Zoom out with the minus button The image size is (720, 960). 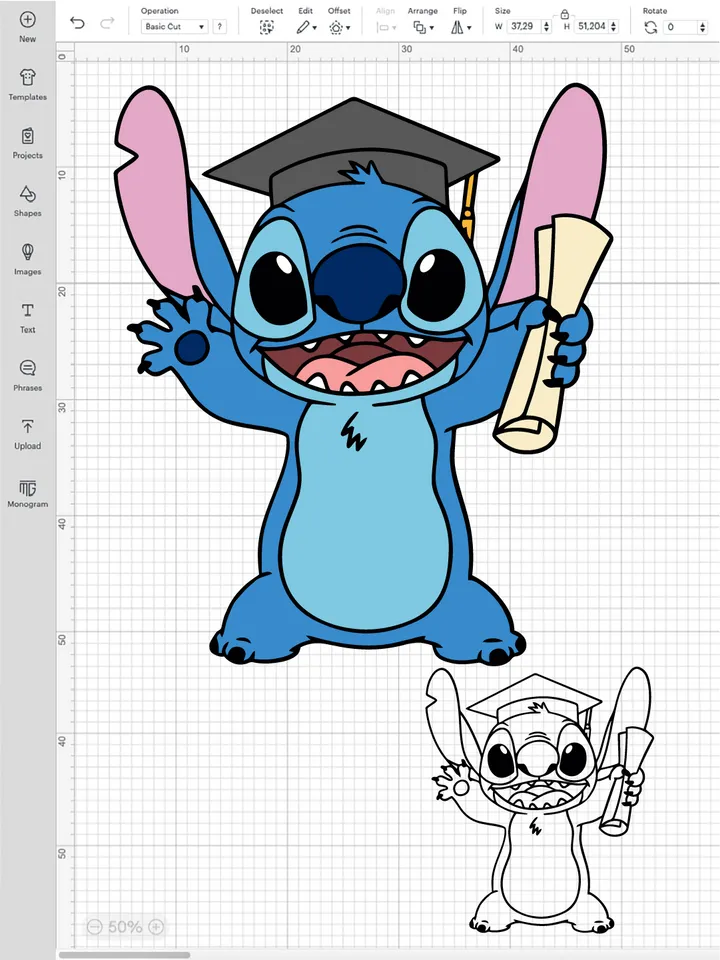94,927
